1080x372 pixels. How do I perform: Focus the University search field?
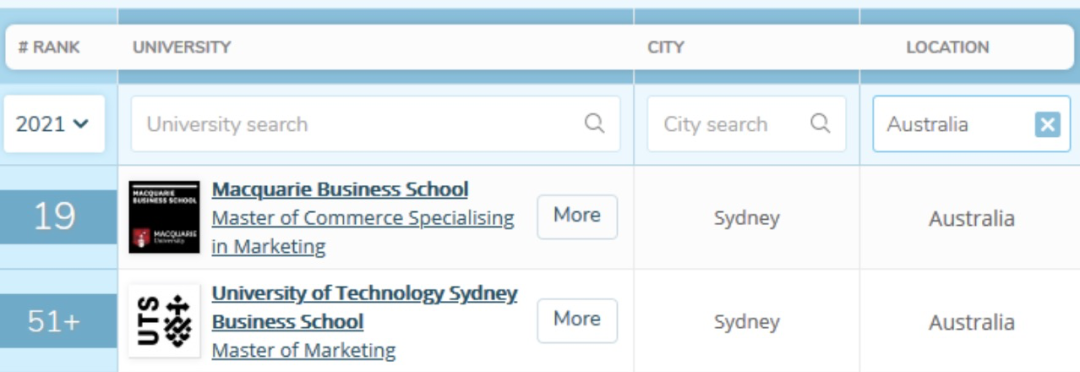coord(375,124)
